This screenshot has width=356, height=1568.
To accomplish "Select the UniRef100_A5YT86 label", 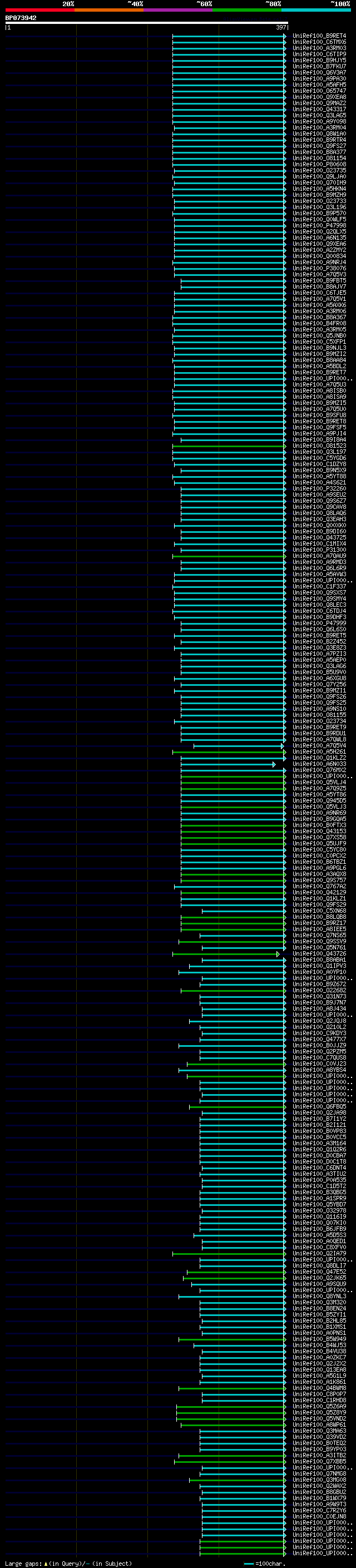I will (319, 794).
